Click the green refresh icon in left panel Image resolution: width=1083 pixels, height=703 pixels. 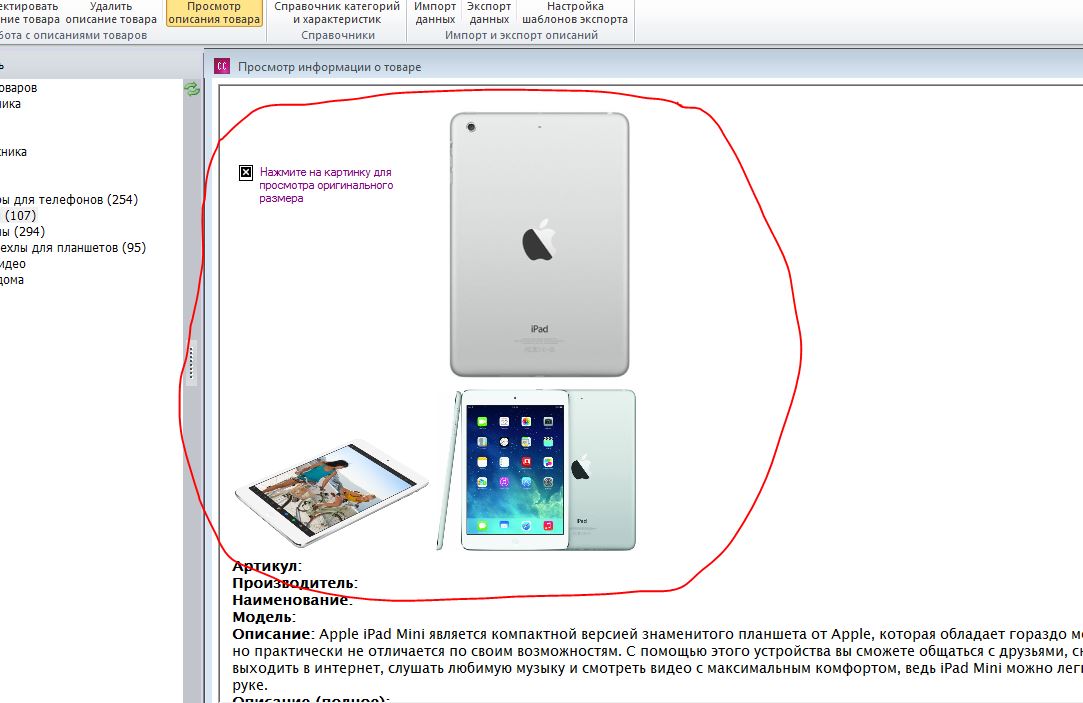click(x=191, y=88)
